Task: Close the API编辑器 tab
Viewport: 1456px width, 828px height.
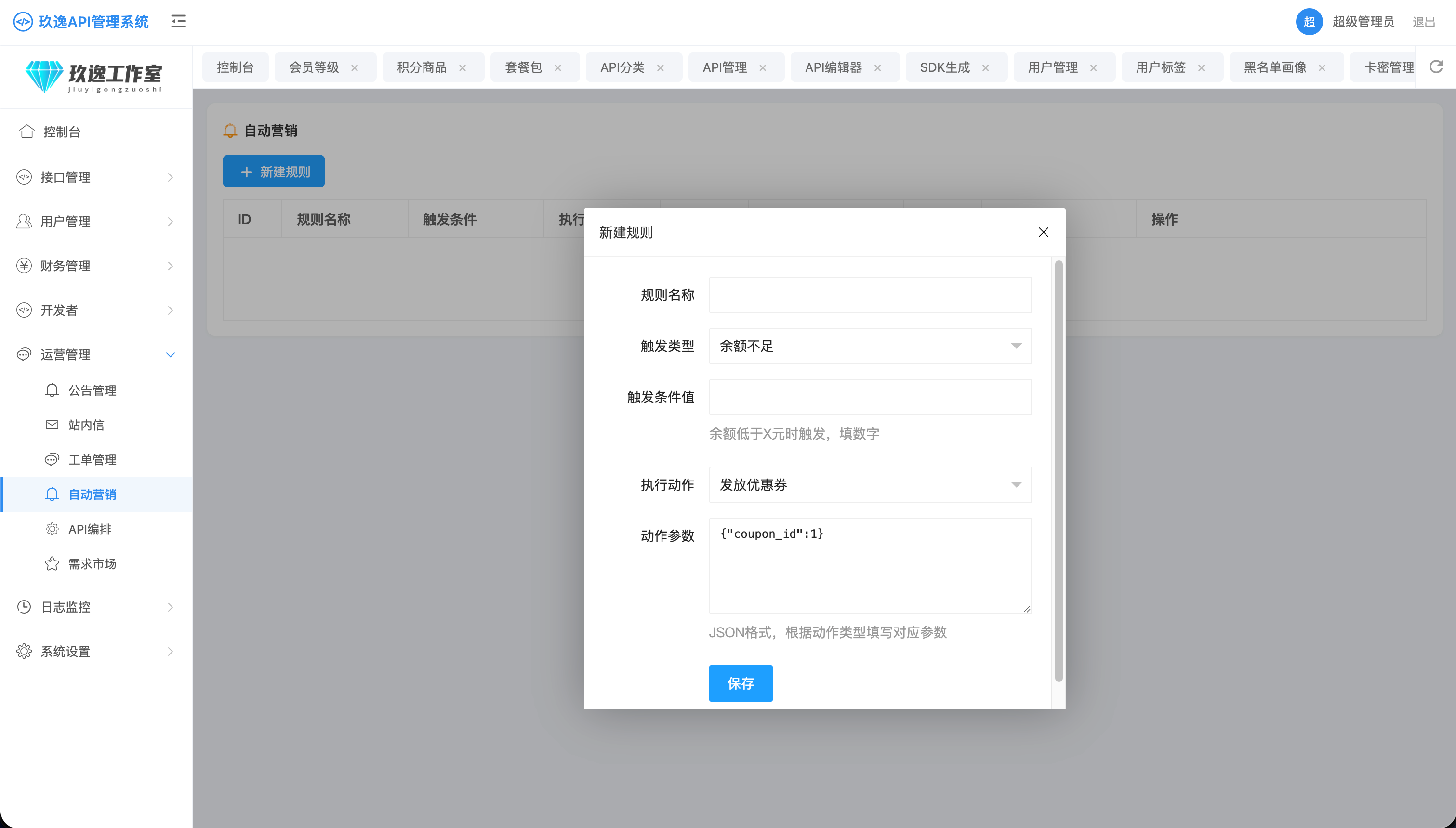Action: point(877,67)
